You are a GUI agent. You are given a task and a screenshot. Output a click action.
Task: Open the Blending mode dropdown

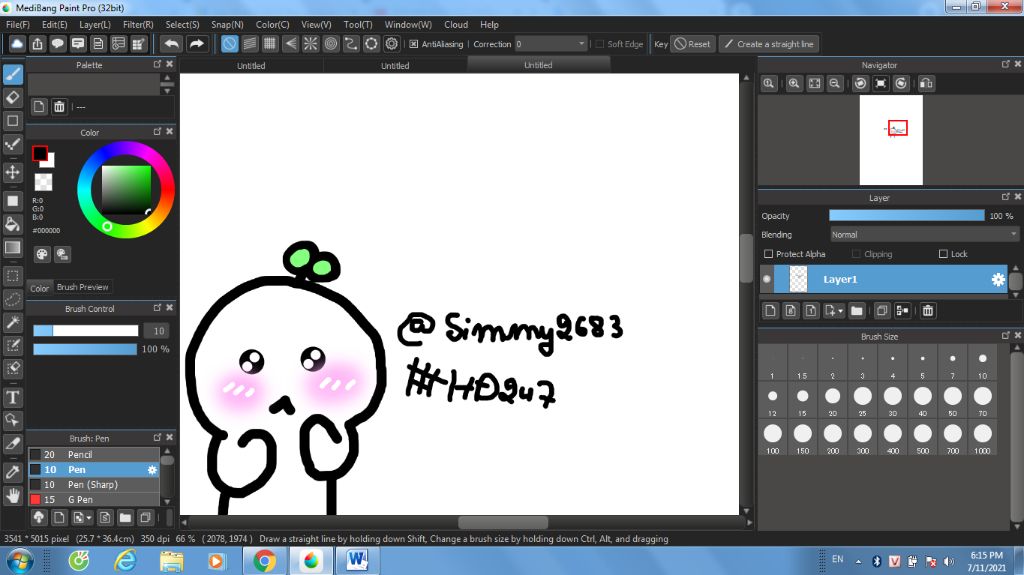click(924, 234)
